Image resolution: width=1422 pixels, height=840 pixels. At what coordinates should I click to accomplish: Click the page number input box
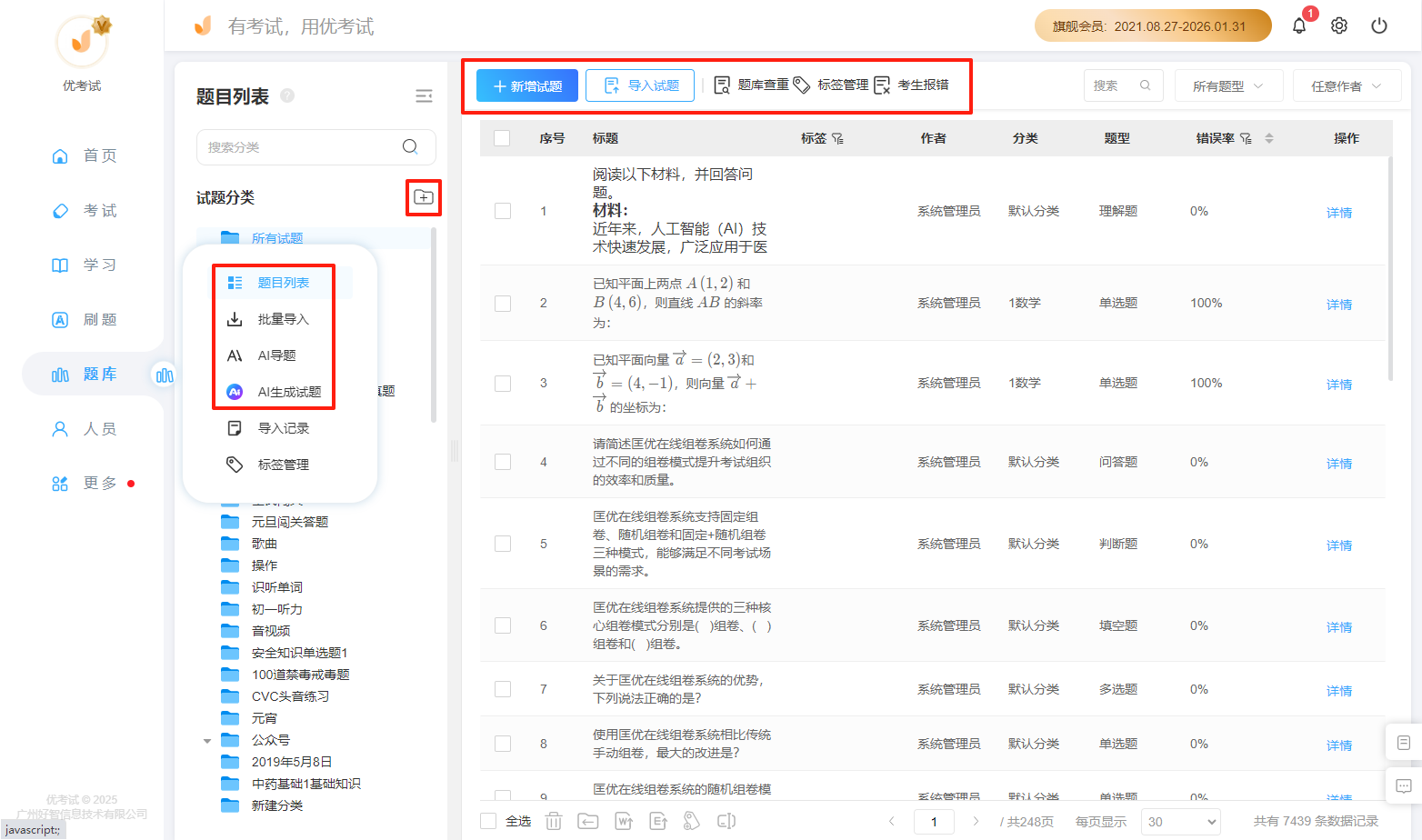pos(934,822)
